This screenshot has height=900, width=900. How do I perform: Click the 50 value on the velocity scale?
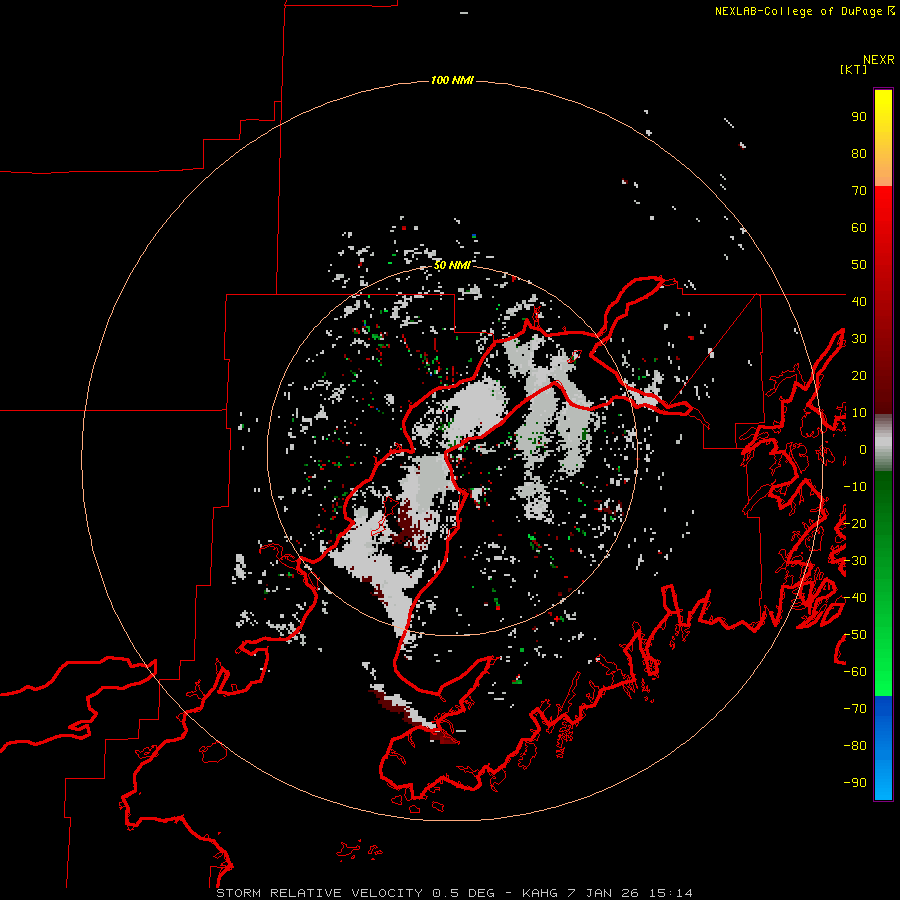[859, 265]
